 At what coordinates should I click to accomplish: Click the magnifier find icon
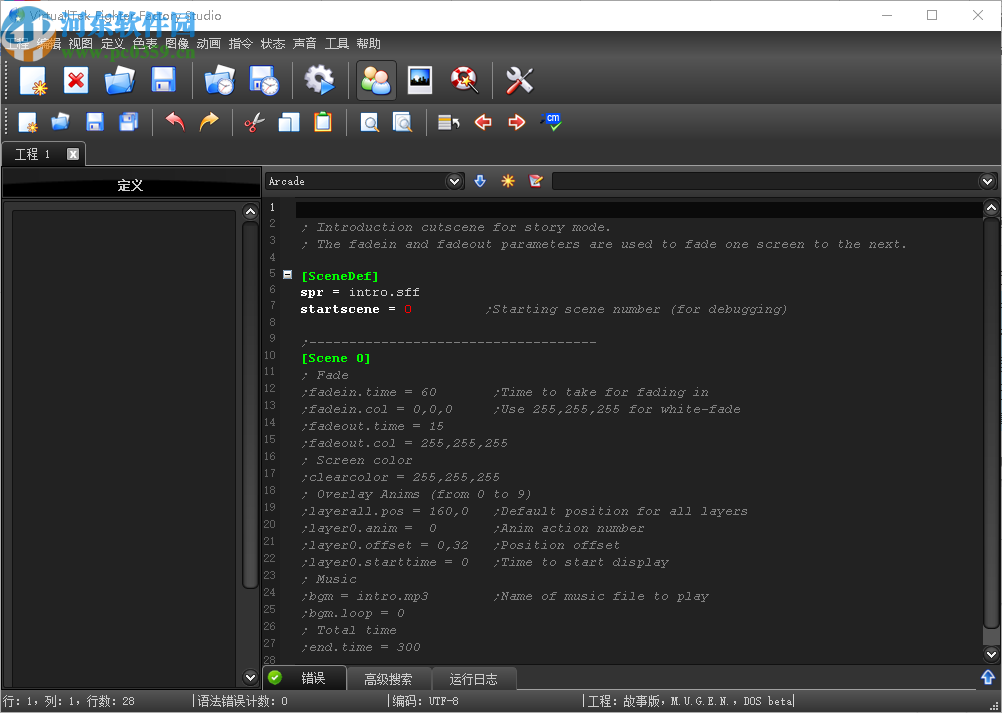click(370, 122)
